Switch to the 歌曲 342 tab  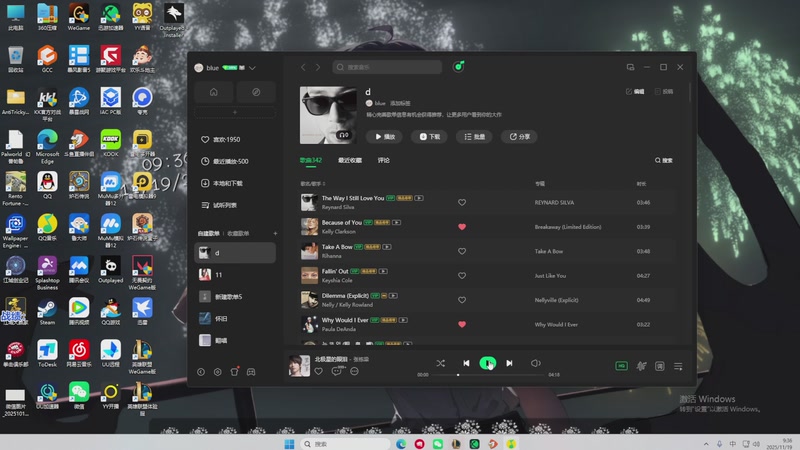pos(311,160)
